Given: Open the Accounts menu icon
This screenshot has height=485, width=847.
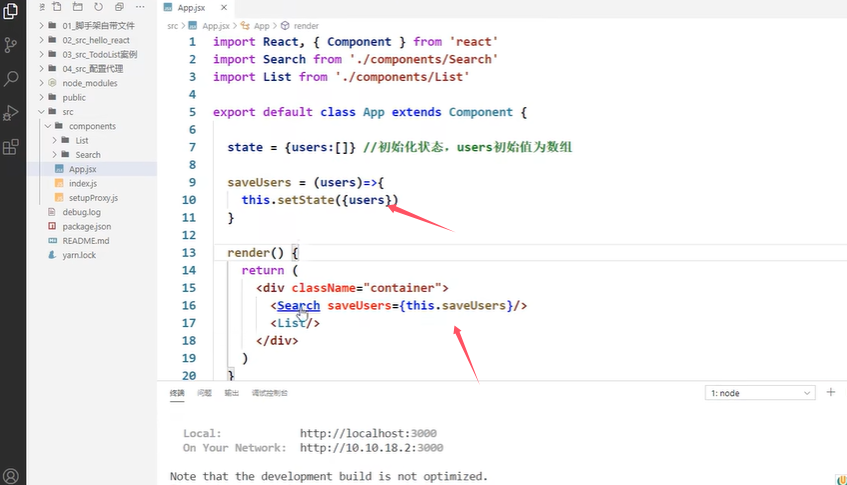Looking at the screenshot, I should (x=11, y=476).
